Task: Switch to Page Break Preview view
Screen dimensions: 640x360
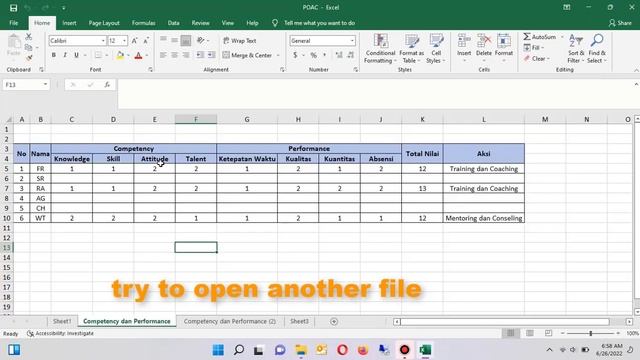Action: (x=548, y=333)
